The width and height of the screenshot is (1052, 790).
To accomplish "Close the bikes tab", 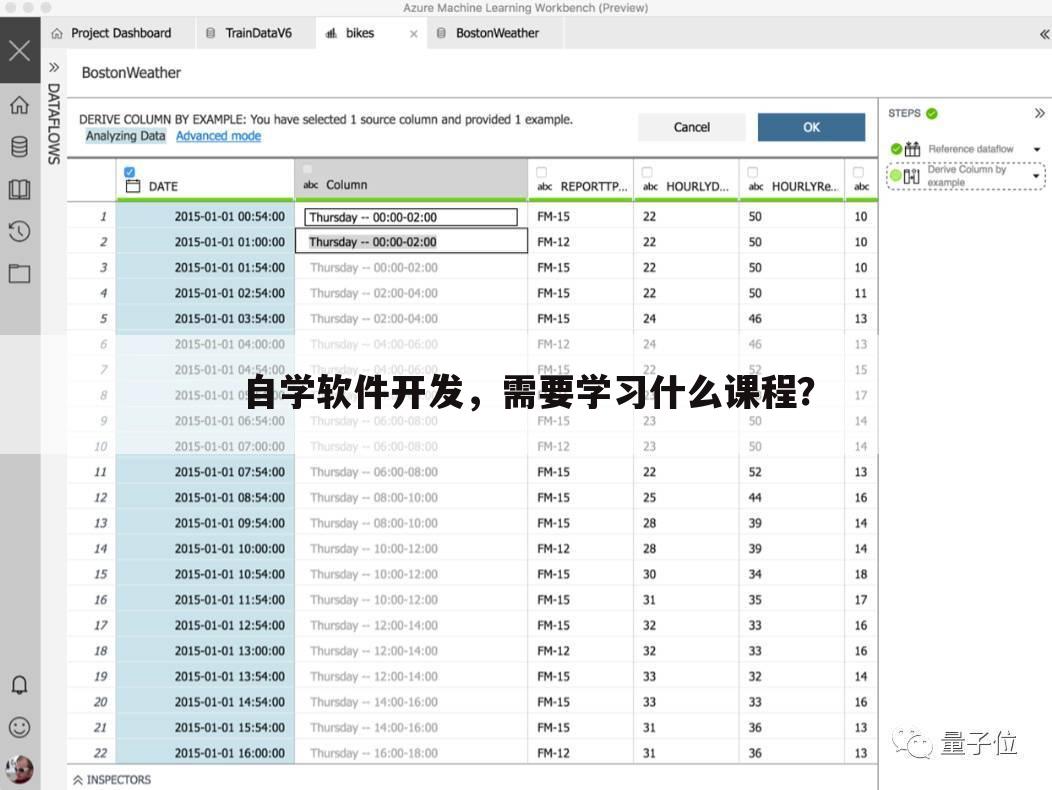I will pyautogui.click(x=414, y=34).
